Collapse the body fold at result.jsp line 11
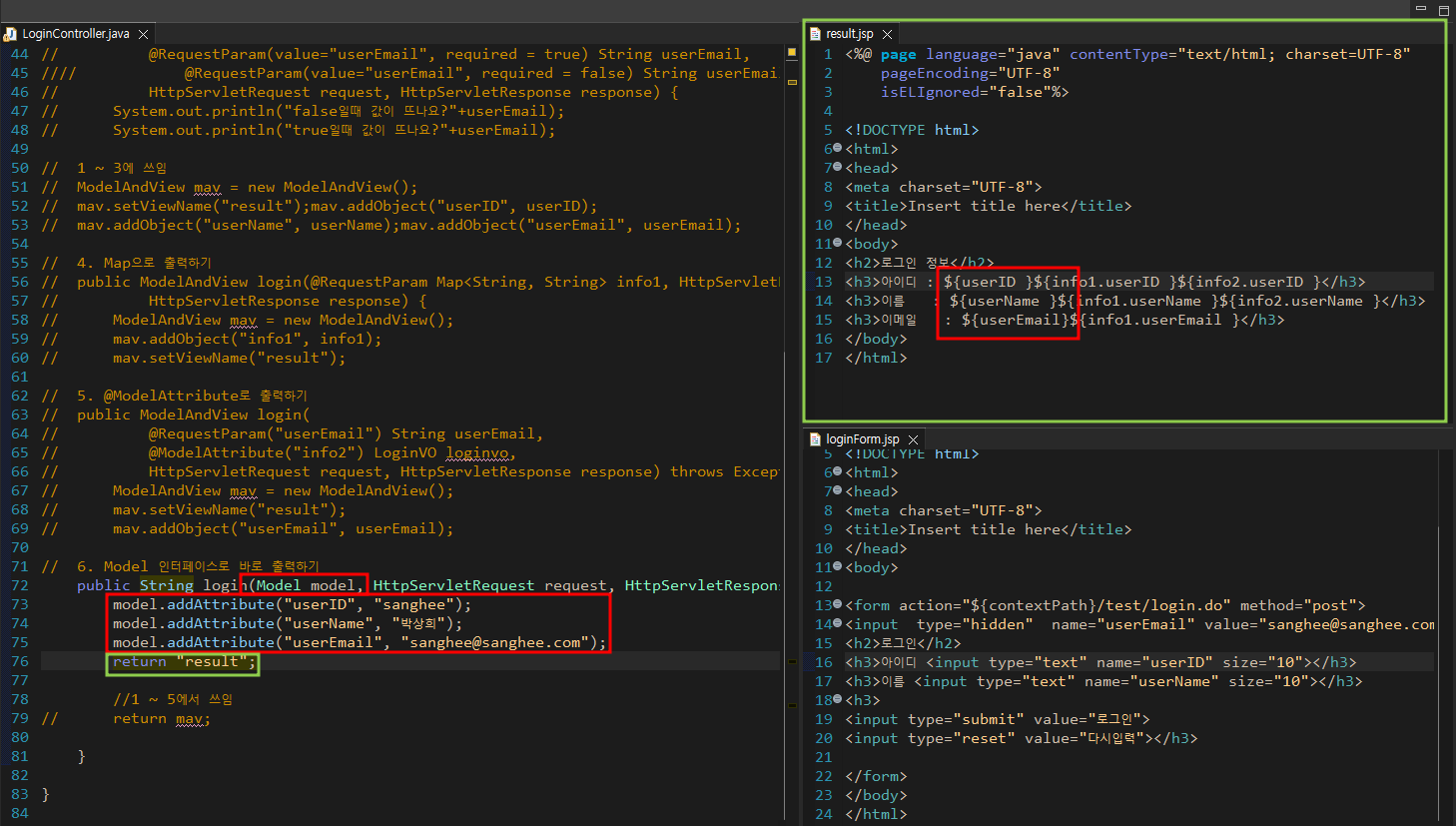Viewport: 1456px width, 826px height. click(x=838, y=243)
